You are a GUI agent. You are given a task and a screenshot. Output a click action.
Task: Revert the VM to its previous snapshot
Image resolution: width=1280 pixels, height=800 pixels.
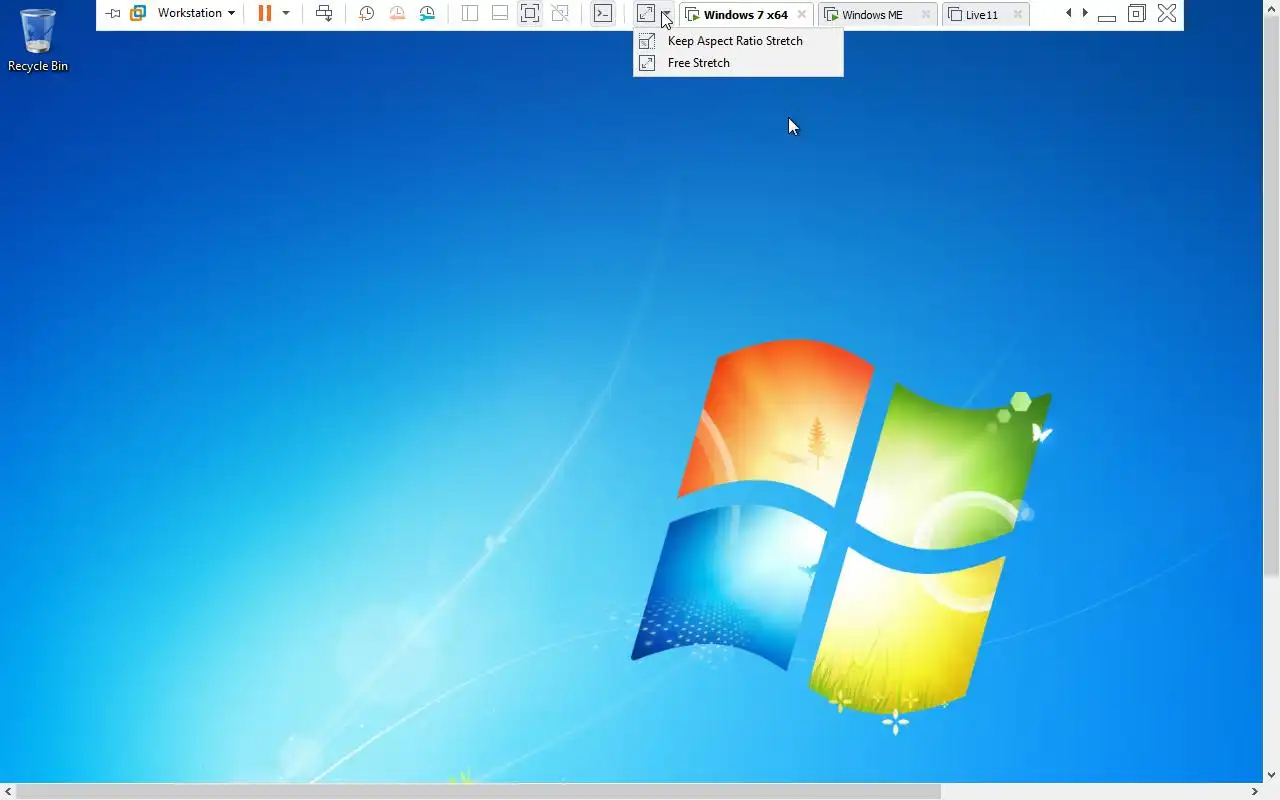(x=397, y=13)
